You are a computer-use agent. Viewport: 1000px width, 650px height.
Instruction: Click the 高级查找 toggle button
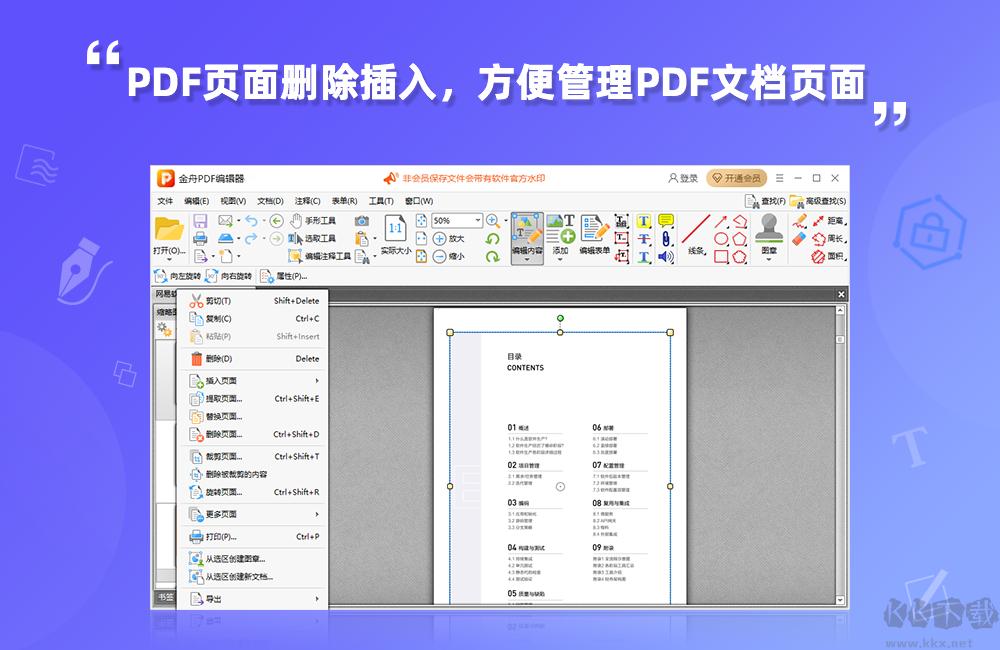(823, 201)
